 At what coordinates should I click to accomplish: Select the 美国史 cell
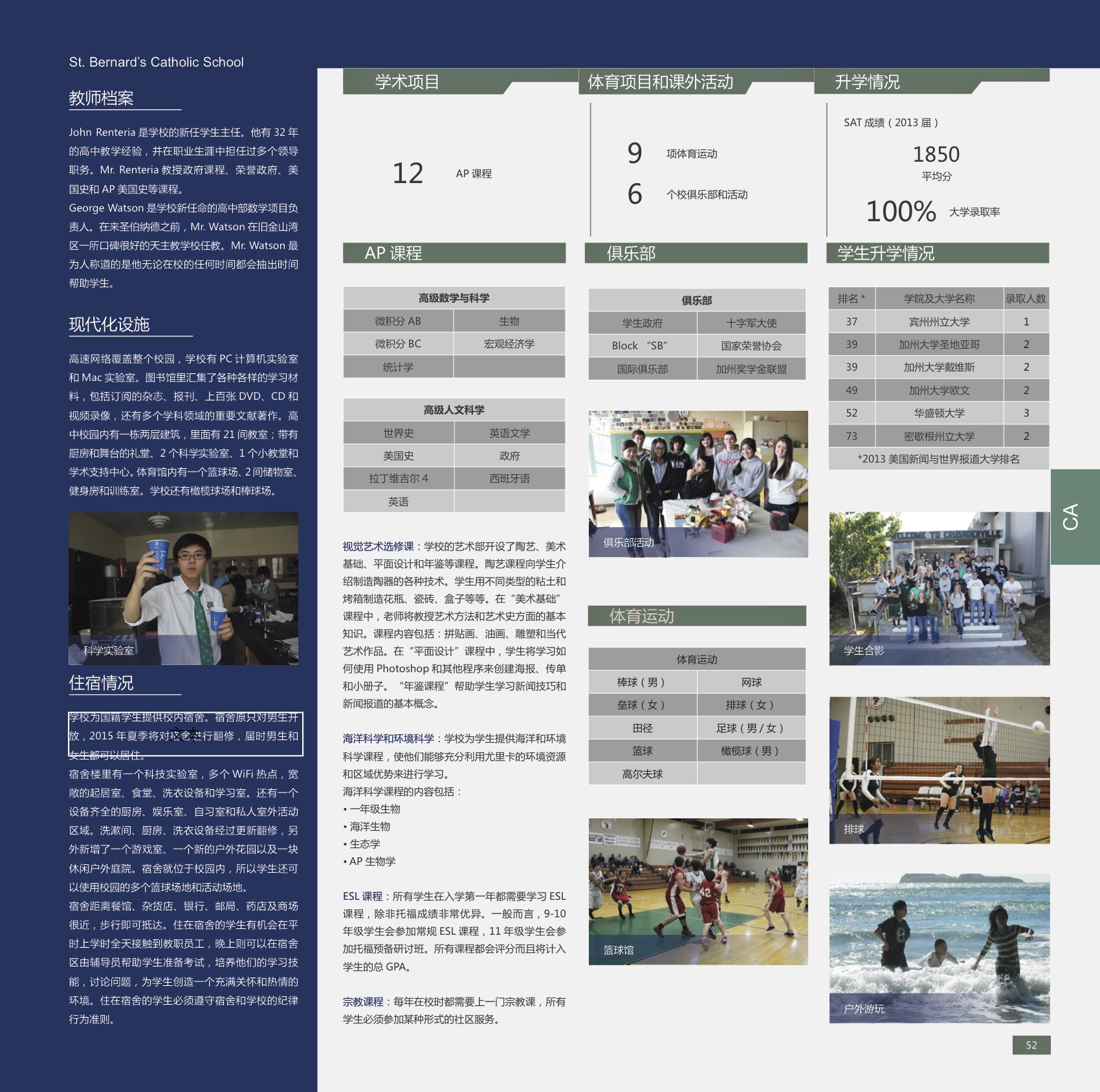(399, 455)
